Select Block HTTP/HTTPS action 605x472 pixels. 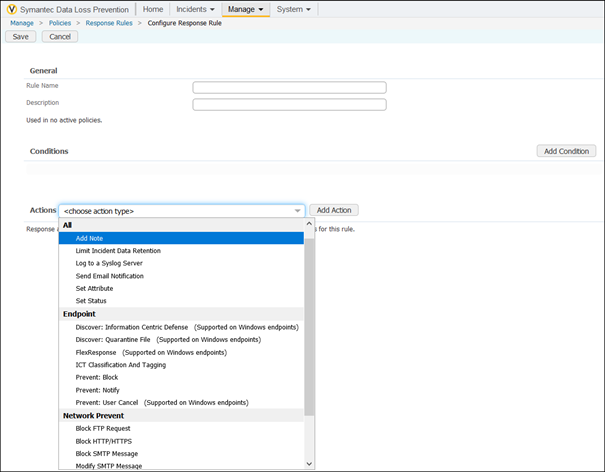(x=181, y=441)
